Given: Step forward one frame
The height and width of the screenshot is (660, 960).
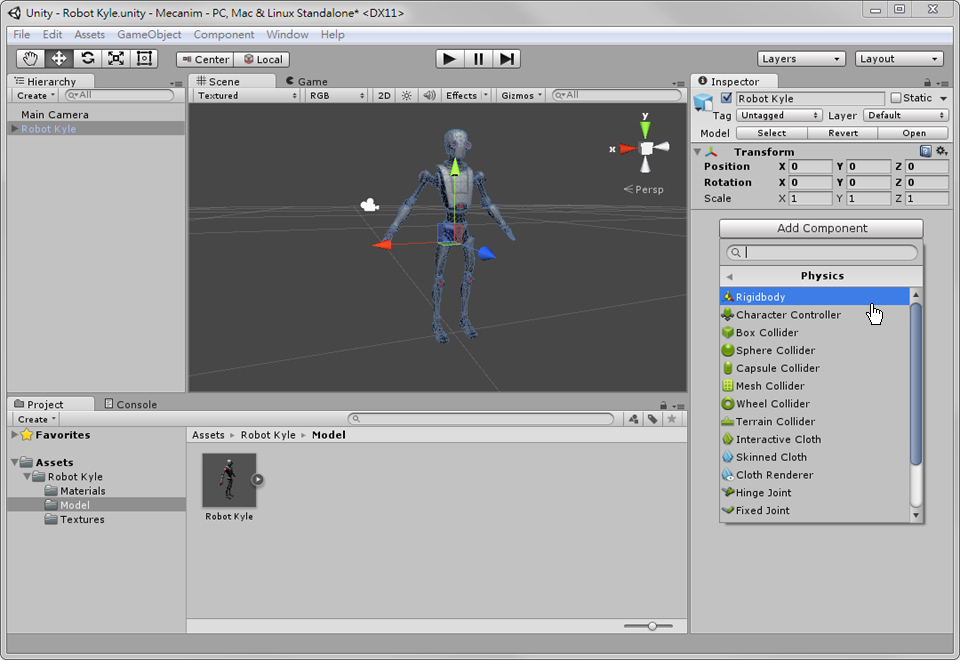Looking at the screenshot, I should tap(507, 59).
